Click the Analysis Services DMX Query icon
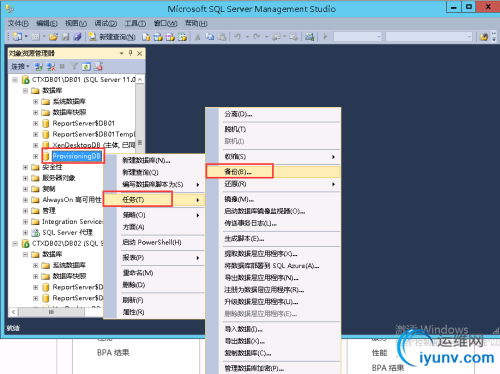500x374 pixels. [x=170, y=37]
